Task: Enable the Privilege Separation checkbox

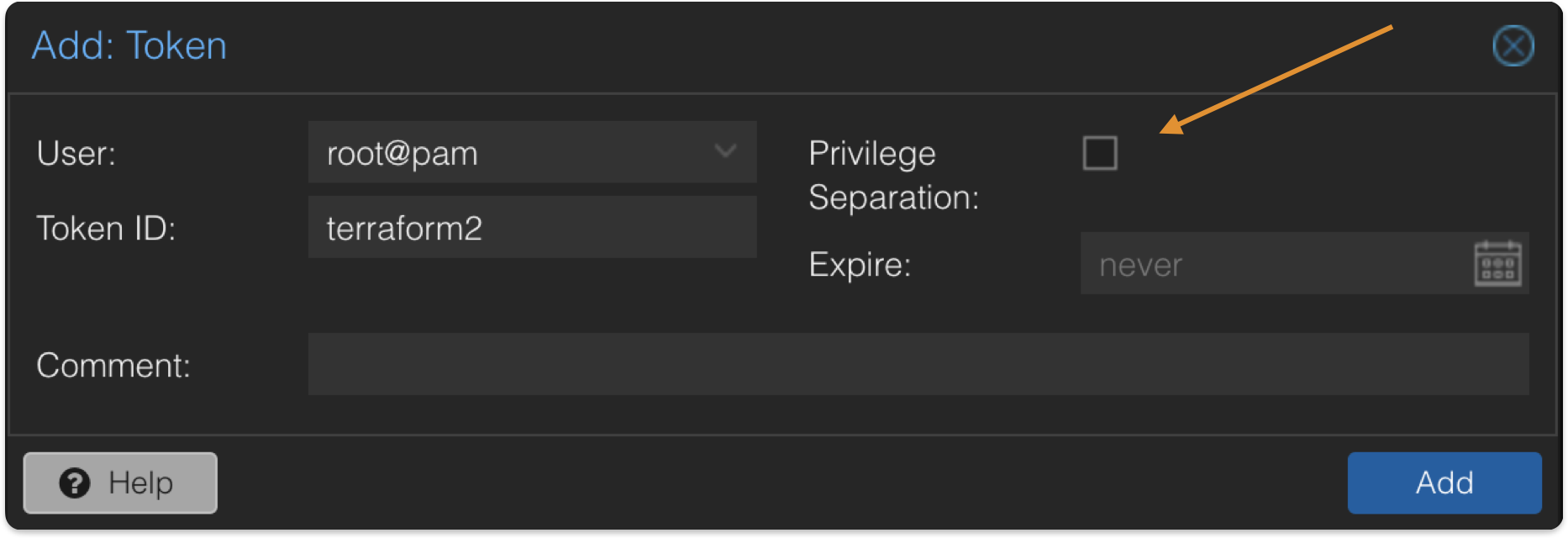Action: [x=1100, y=153]
